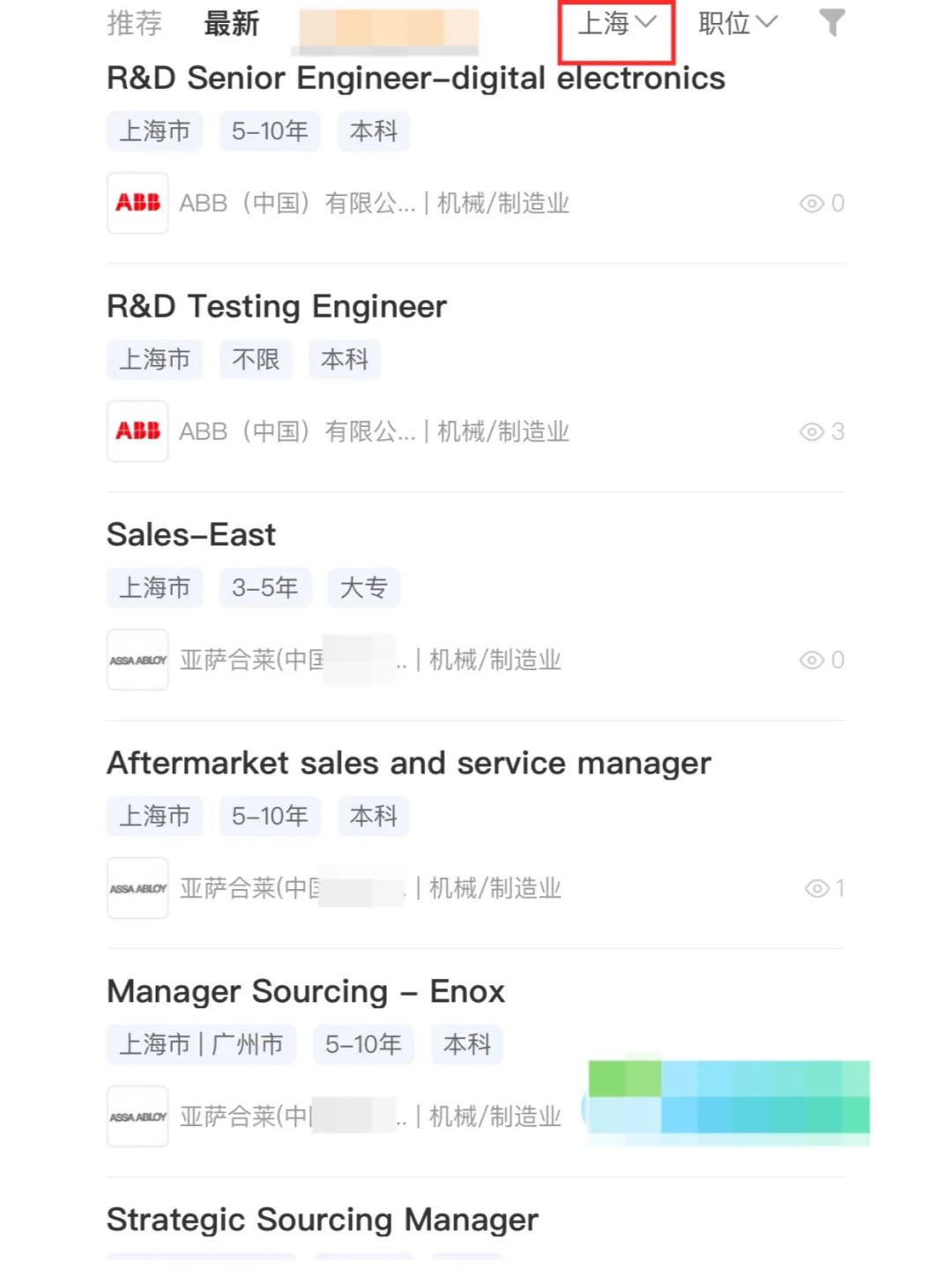Click the 上海市 | 广州市 location tag
This screenshot has height=1270, width=952.
[201, 1044]
